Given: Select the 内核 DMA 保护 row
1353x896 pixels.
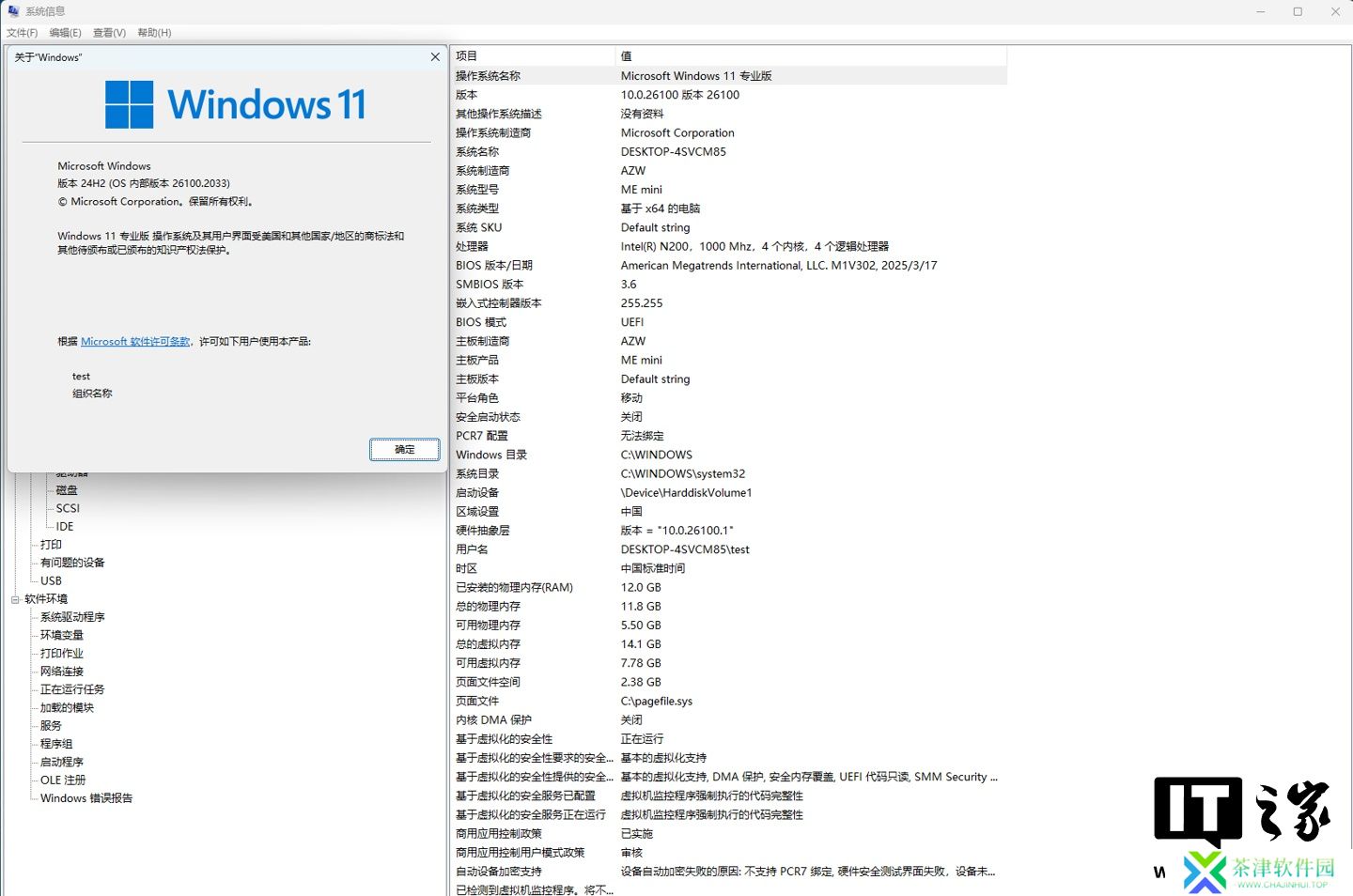Looking at the screenshot, I should (728, 720).
